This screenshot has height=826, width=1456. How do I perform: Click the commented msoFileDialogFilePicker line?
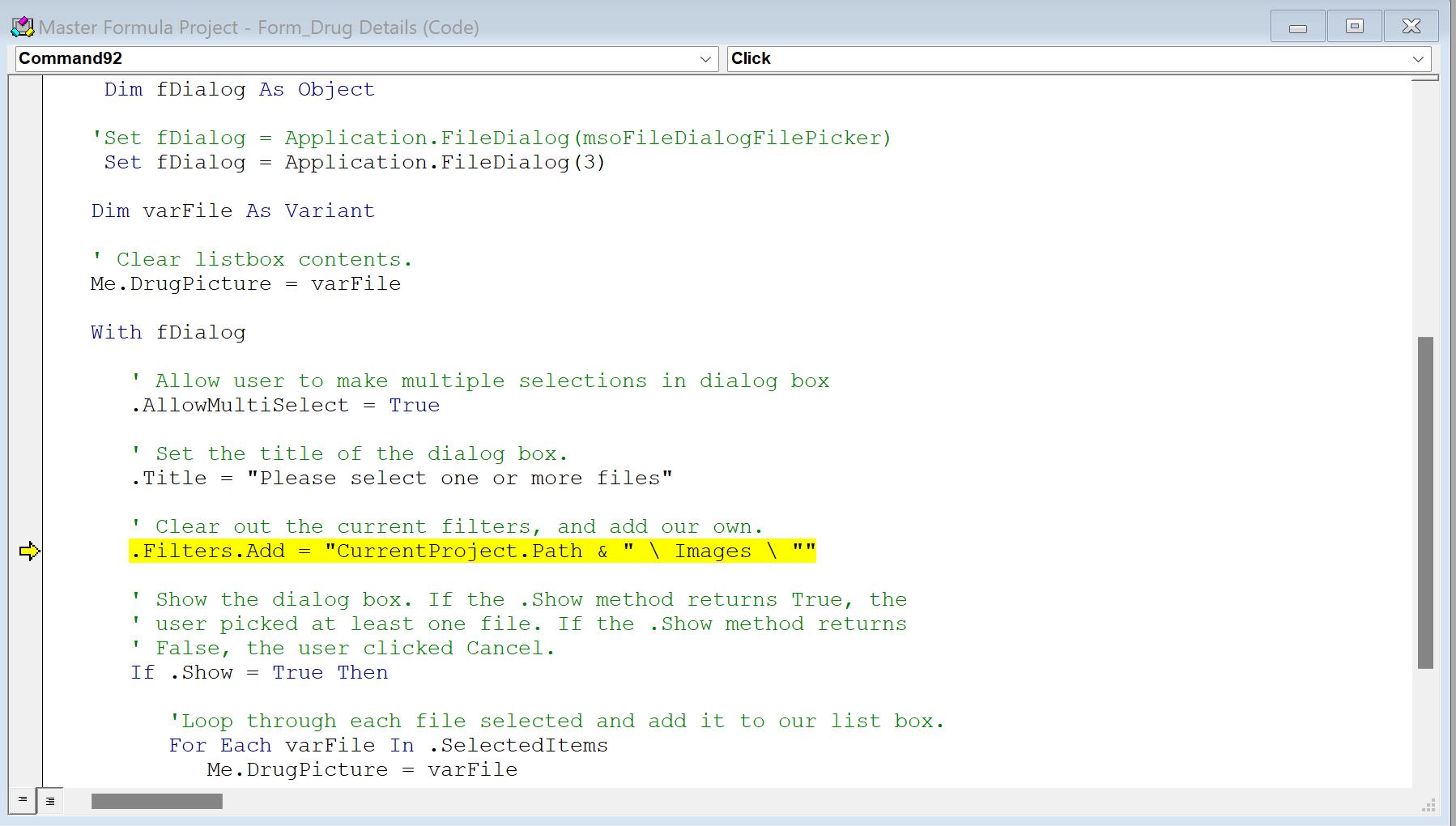pos(492,138)
